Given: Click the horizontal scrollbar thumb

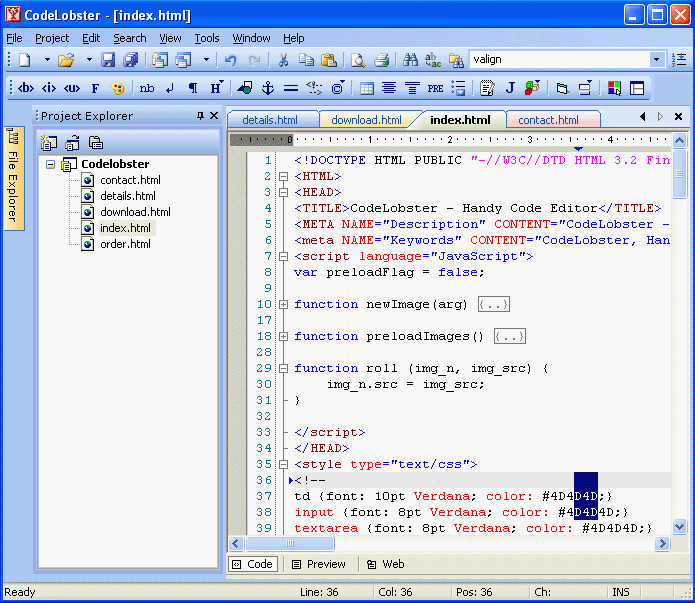Looking at the screenshot, I should pos(290,544).
